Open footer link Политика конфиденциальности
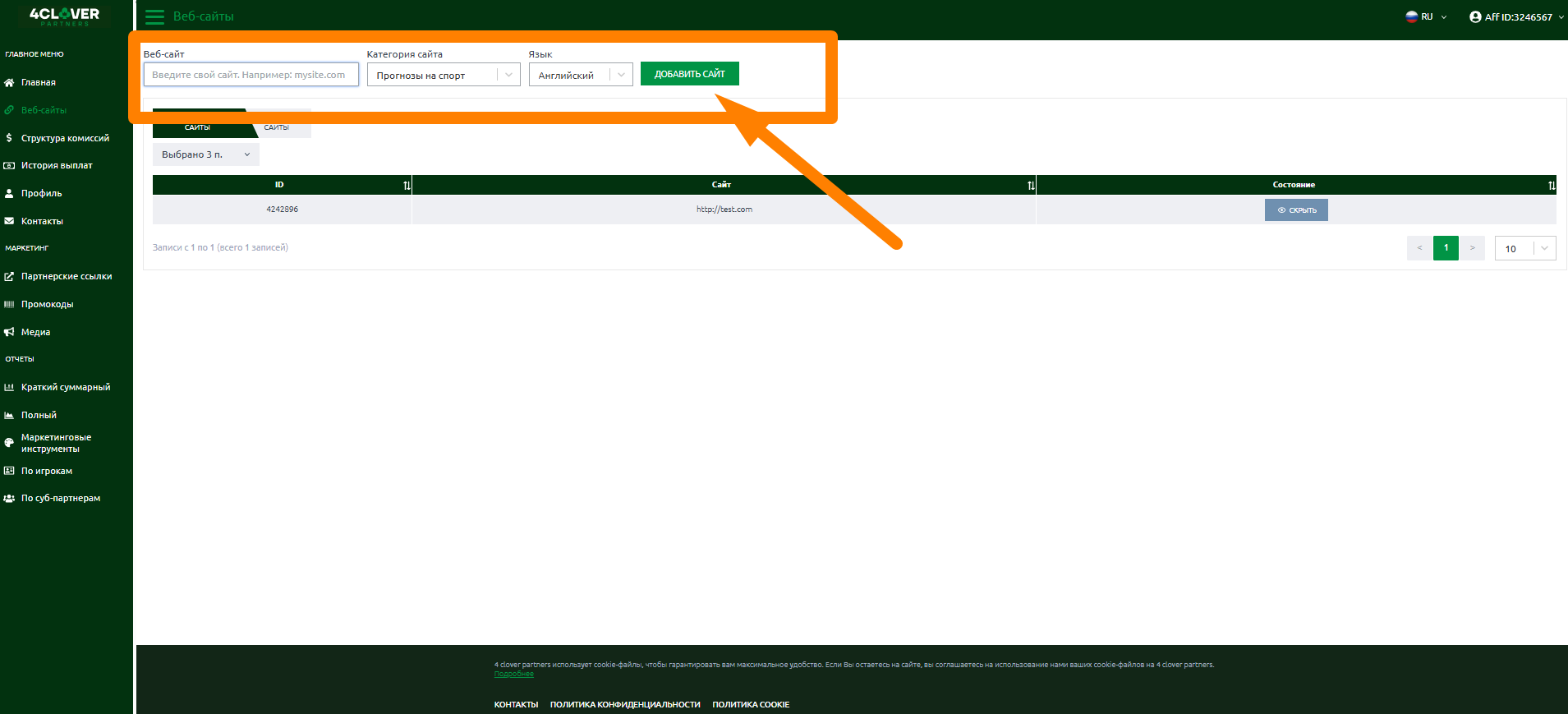The height and width of the screenshot is (714, 1568). point(625,704)
